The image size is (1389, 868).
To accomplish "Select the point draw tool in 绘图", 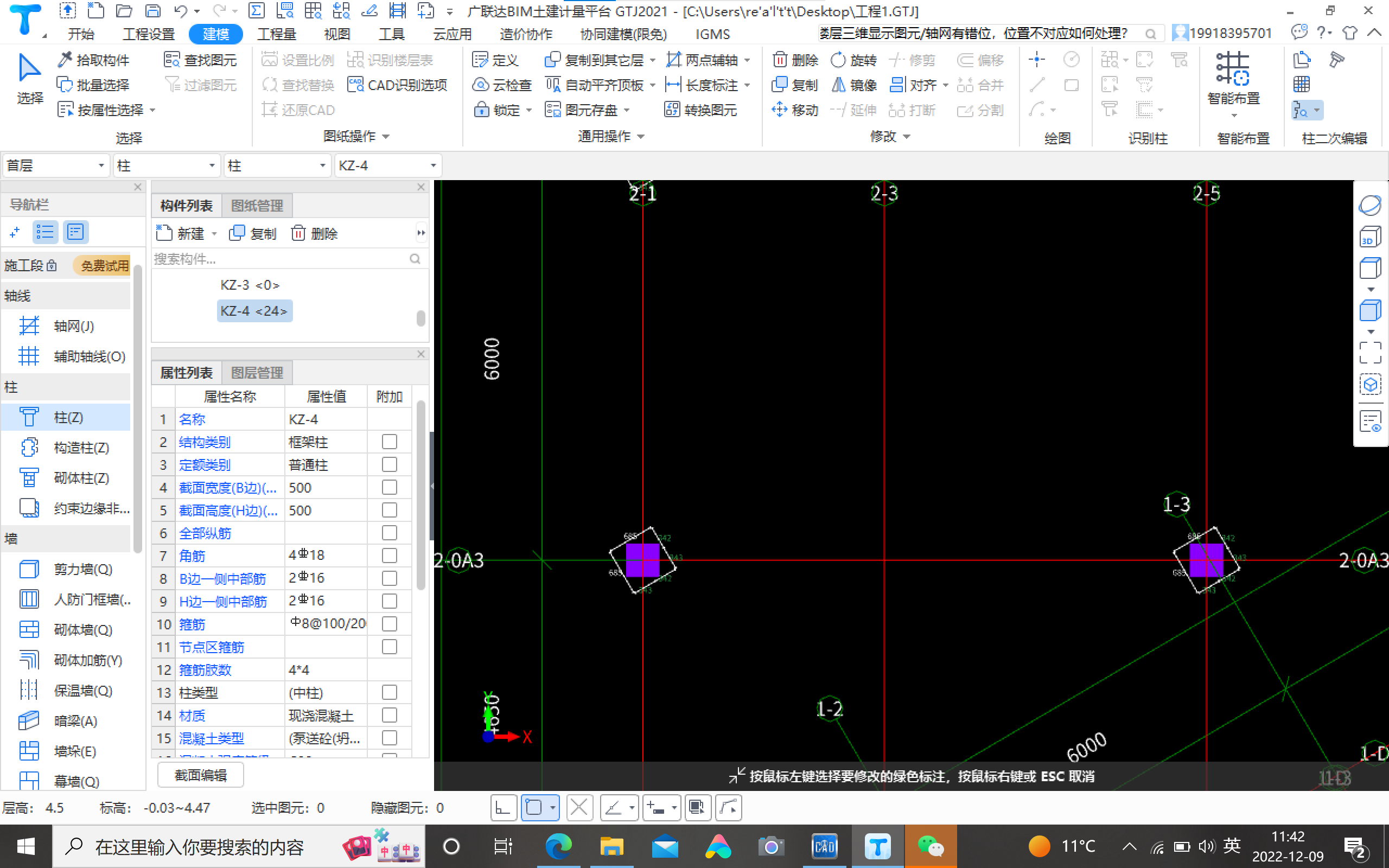I will click(x=1036, y=60).
